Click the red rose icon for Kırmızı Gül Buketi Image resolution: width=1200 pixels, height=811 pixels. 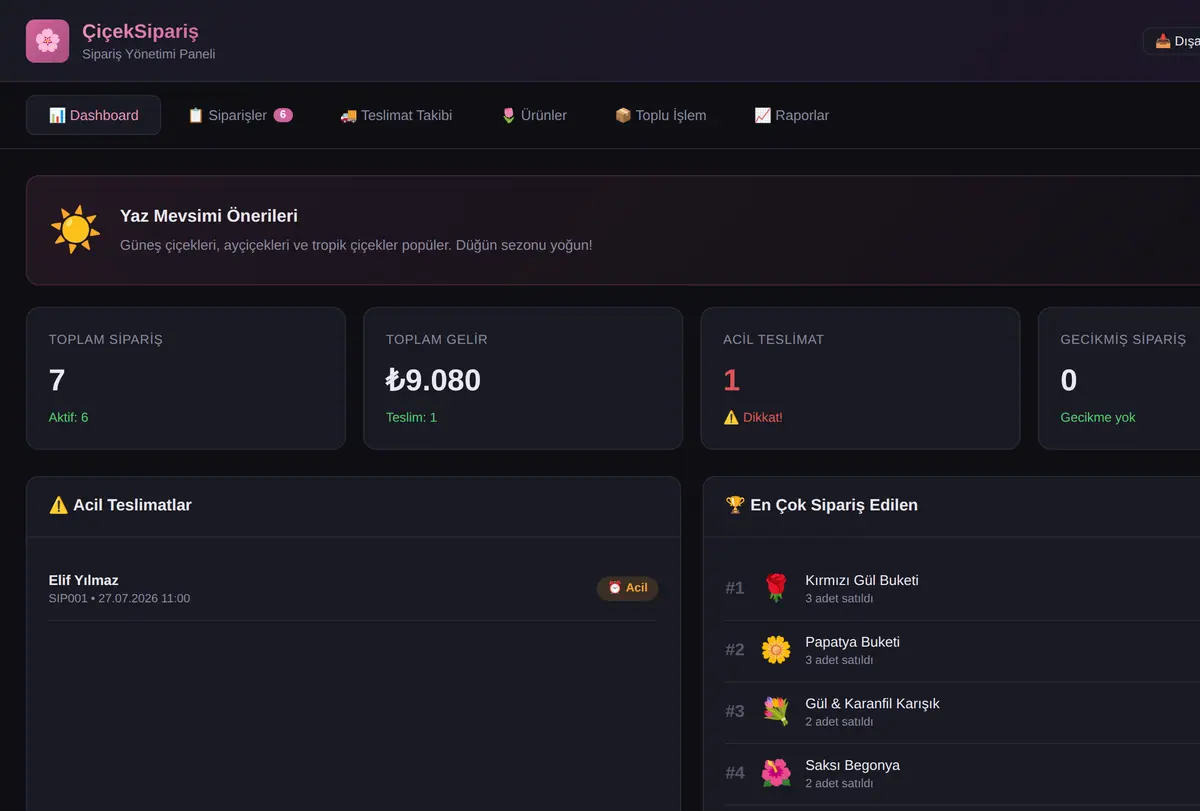(x=776, y=588)
